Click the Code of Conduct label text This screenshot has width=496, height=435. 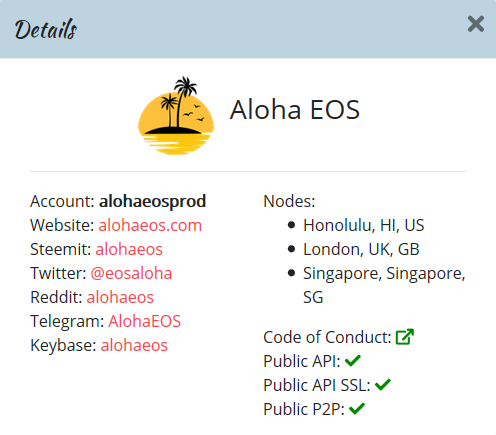pos(327,337)
